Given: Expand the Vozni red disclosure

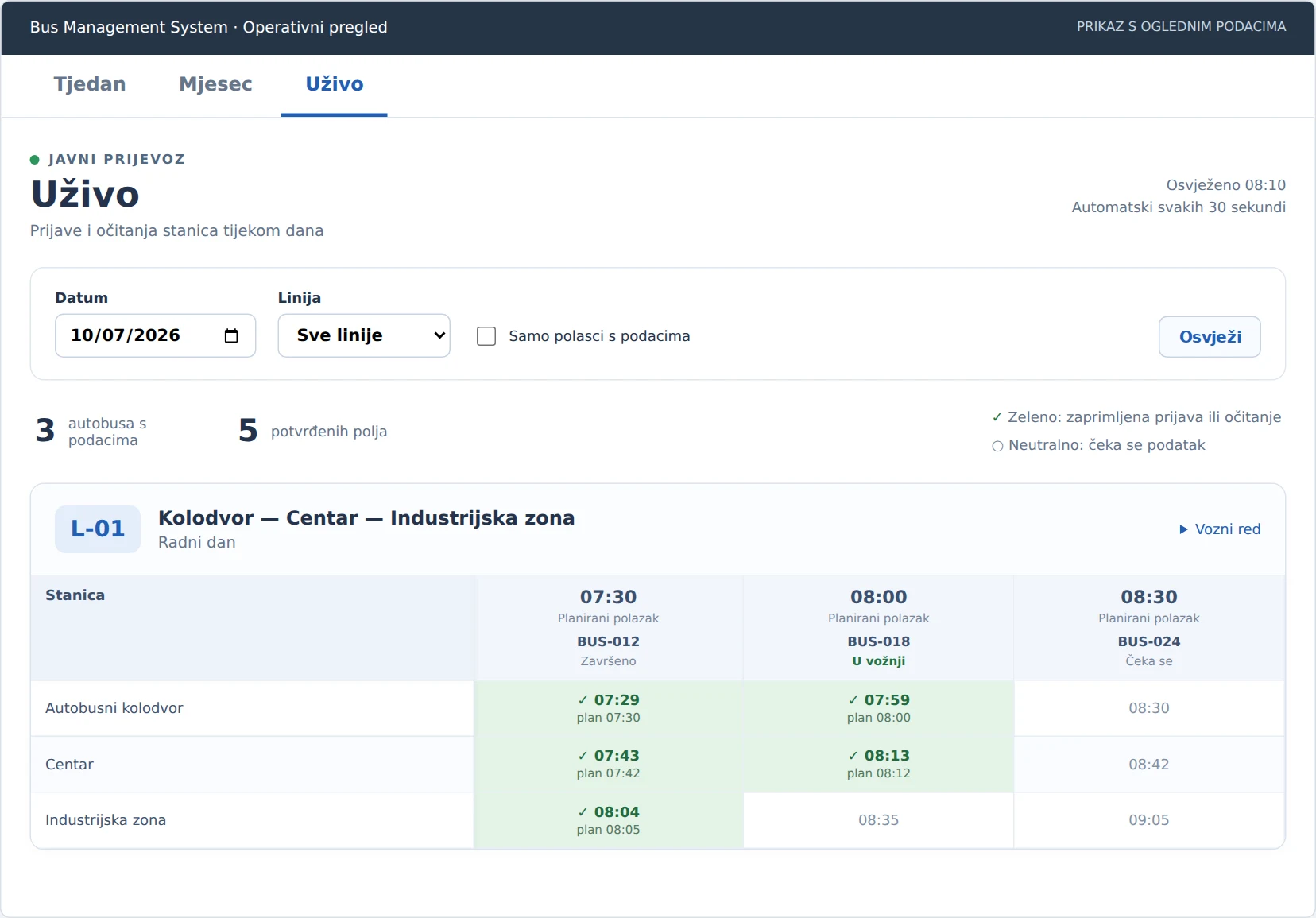Looking at the screenshot, I should (x=1220, y=529).
